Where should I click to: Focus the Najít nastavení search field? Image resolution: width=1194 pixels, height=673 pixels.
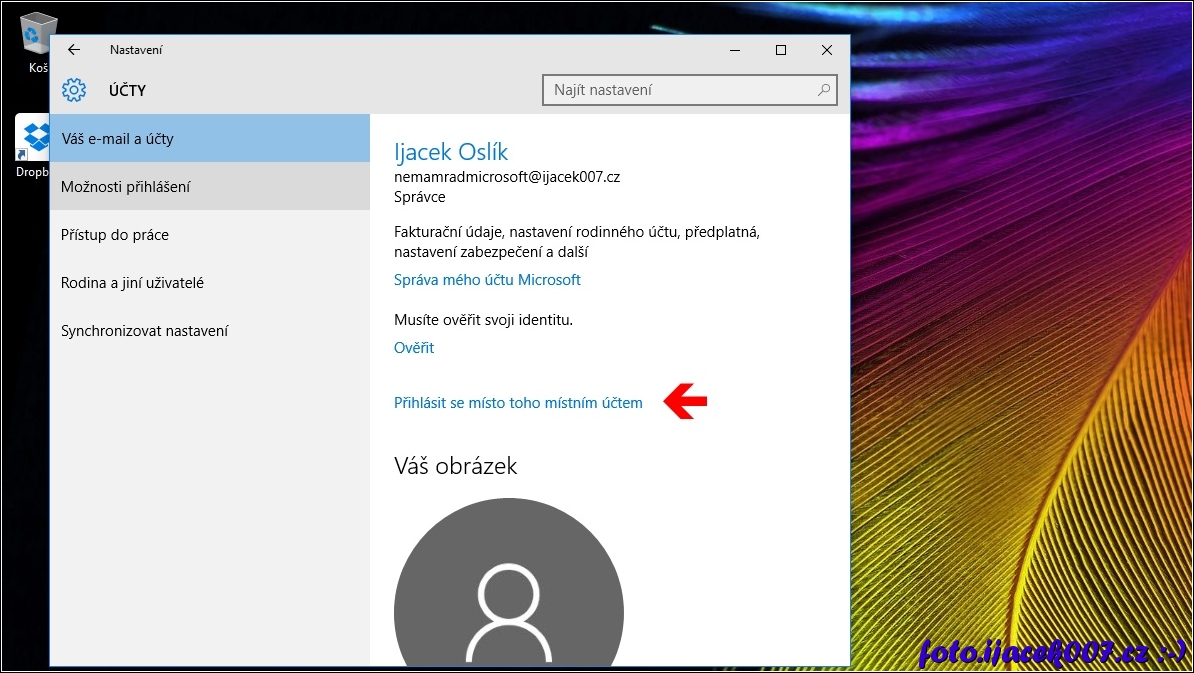[680, 90]
